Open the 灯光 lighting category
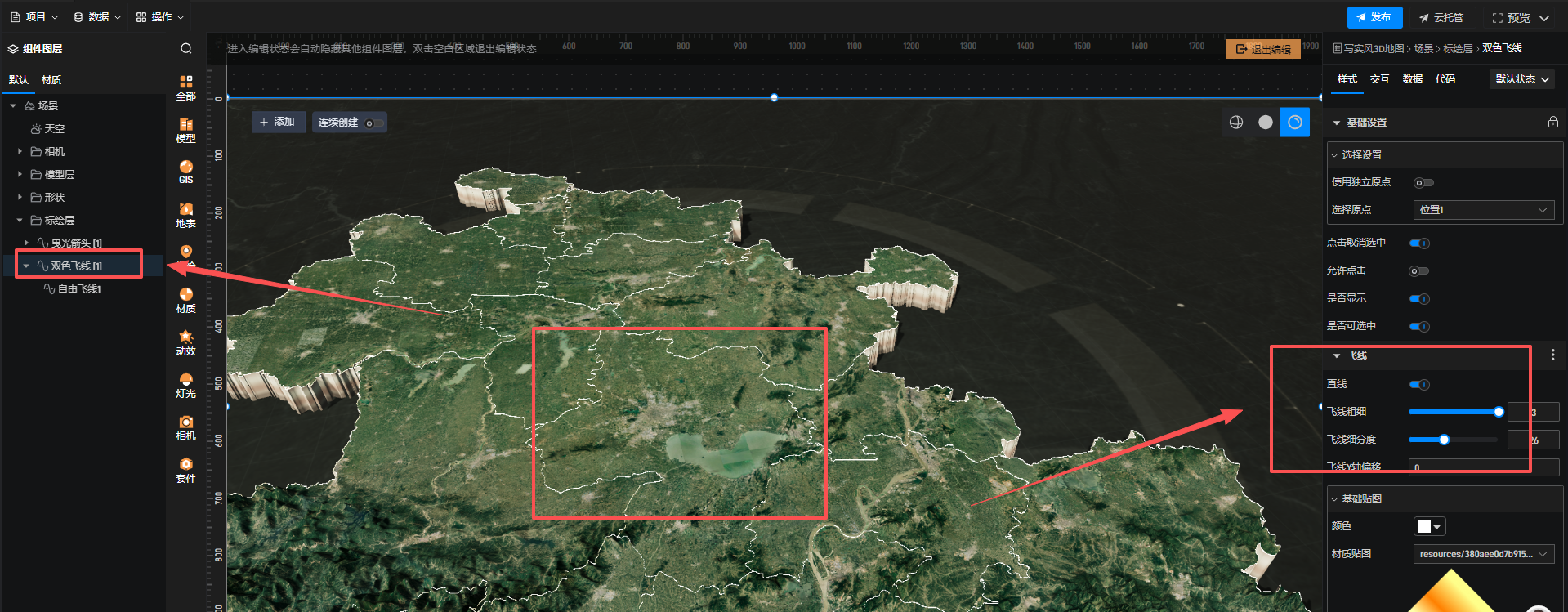Screen dimensions: 1568x612 [x=185, y=385]
